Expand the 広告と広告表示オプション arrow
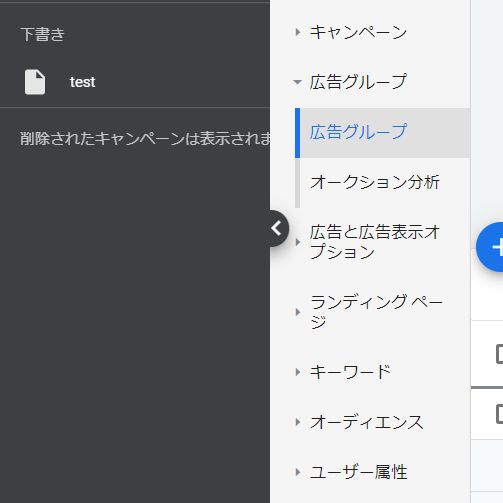Image resolution: width=503 pixels, height=503 pixels. click(298, 242)
